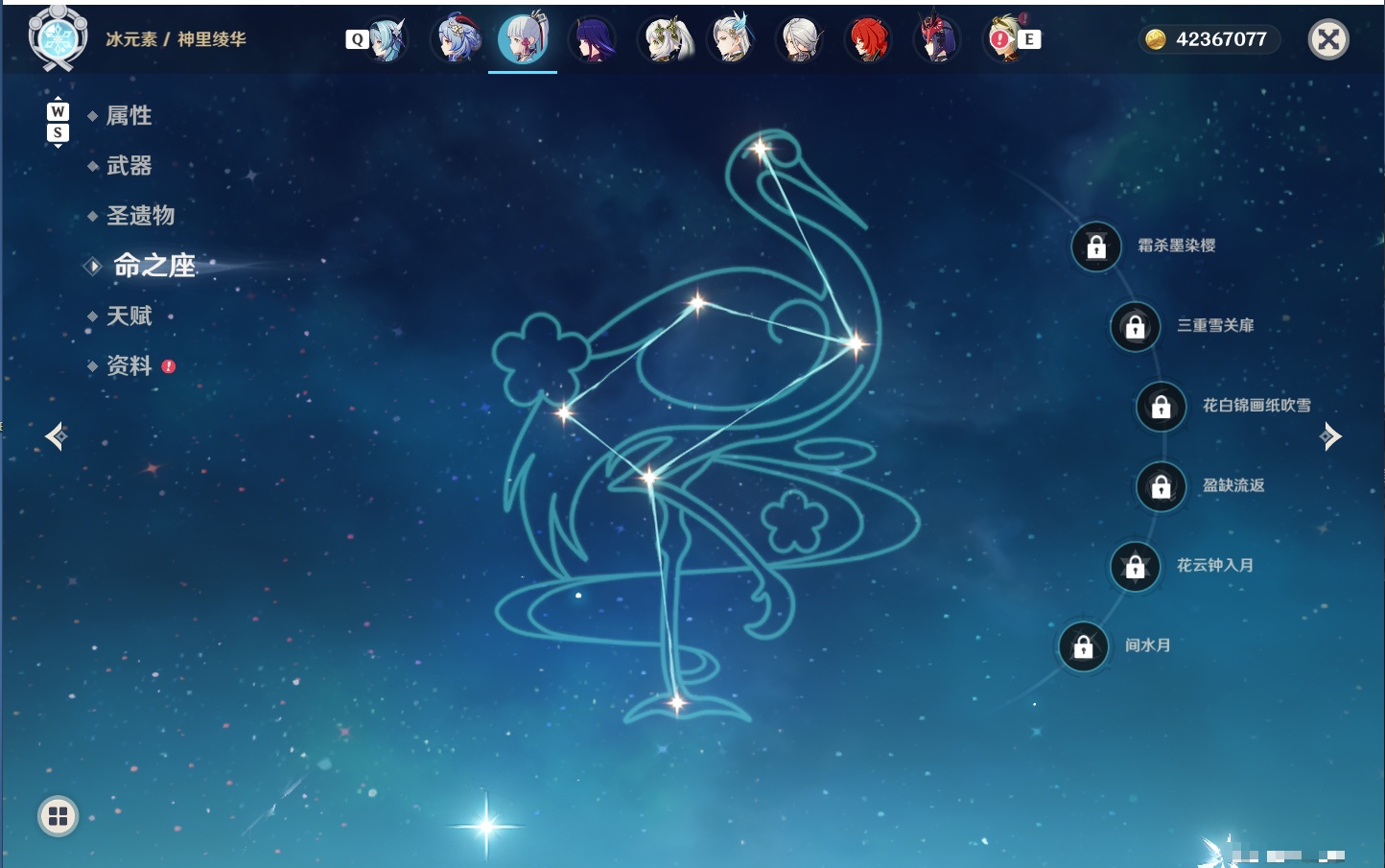
Task: Open the locked 花云钟入月 constellation node
Action: pyautogui.click(x=1135, y=566)
